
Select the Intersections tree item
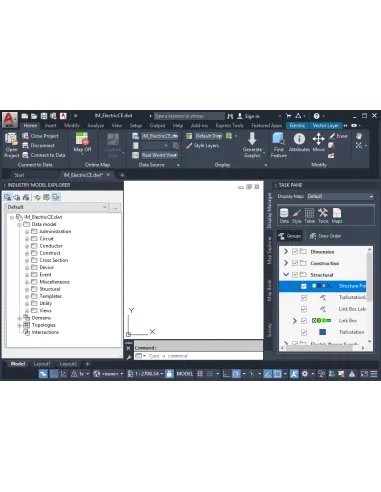click(45, 332)
